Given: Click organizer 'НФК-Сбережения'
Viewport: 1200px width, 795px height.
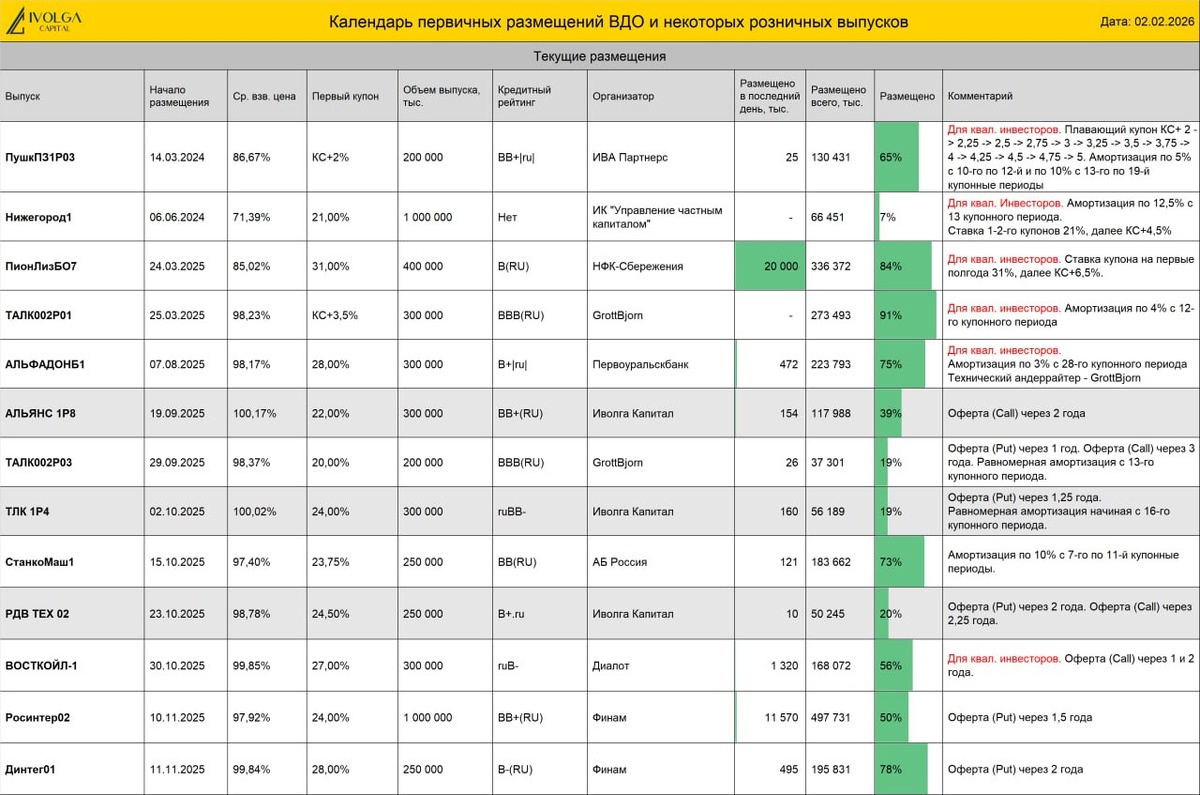Looking at the screenshot, I should (637, 266).
